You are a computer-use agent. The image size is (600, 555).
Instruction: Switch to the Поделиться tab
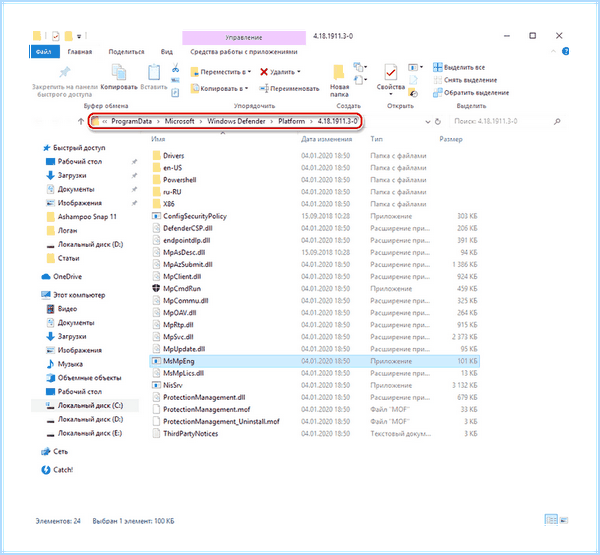click(x=126, y=52)
